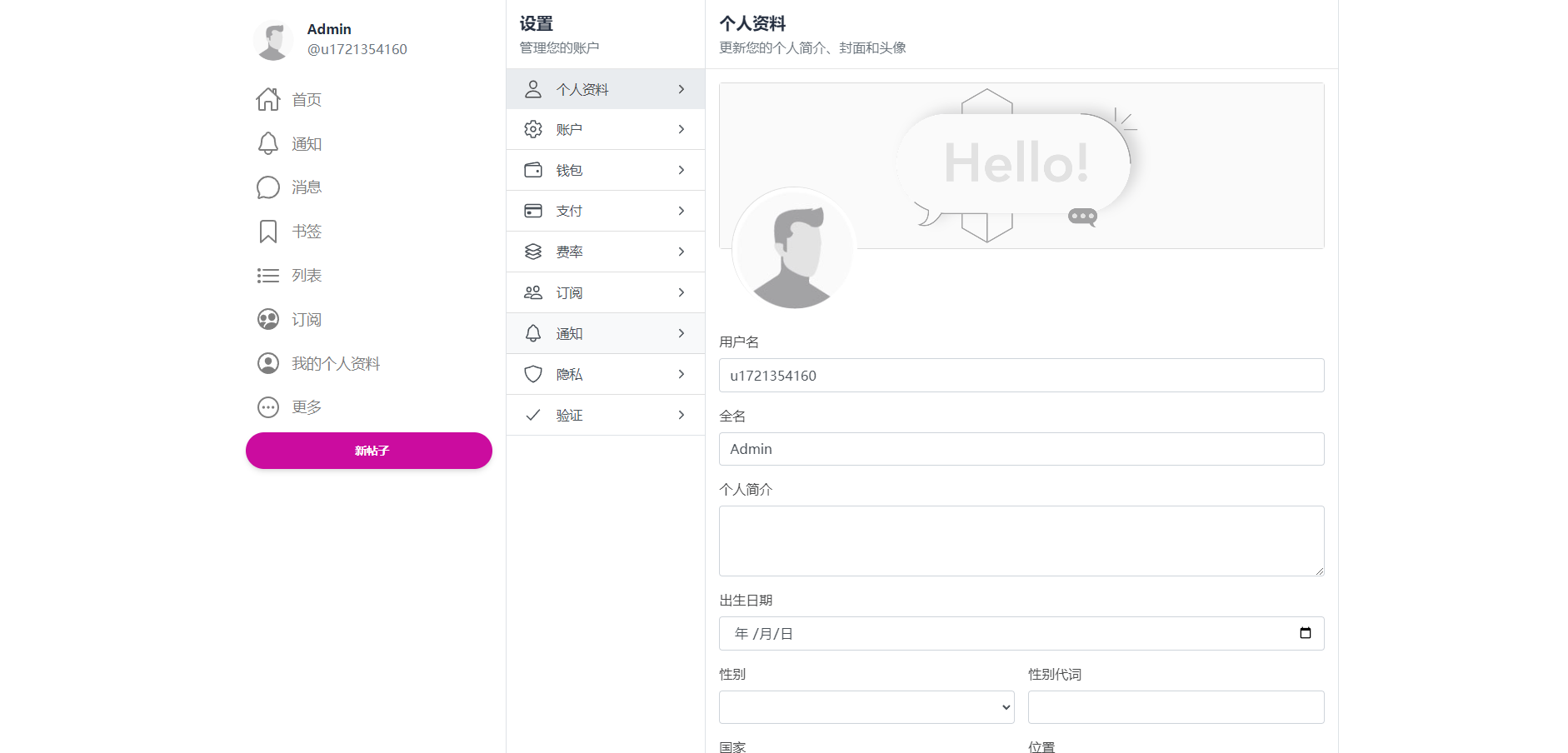Viewport: 1568px width, 753px height.
Task: Expand the rates settings chevron
Action: coord(682,252)
